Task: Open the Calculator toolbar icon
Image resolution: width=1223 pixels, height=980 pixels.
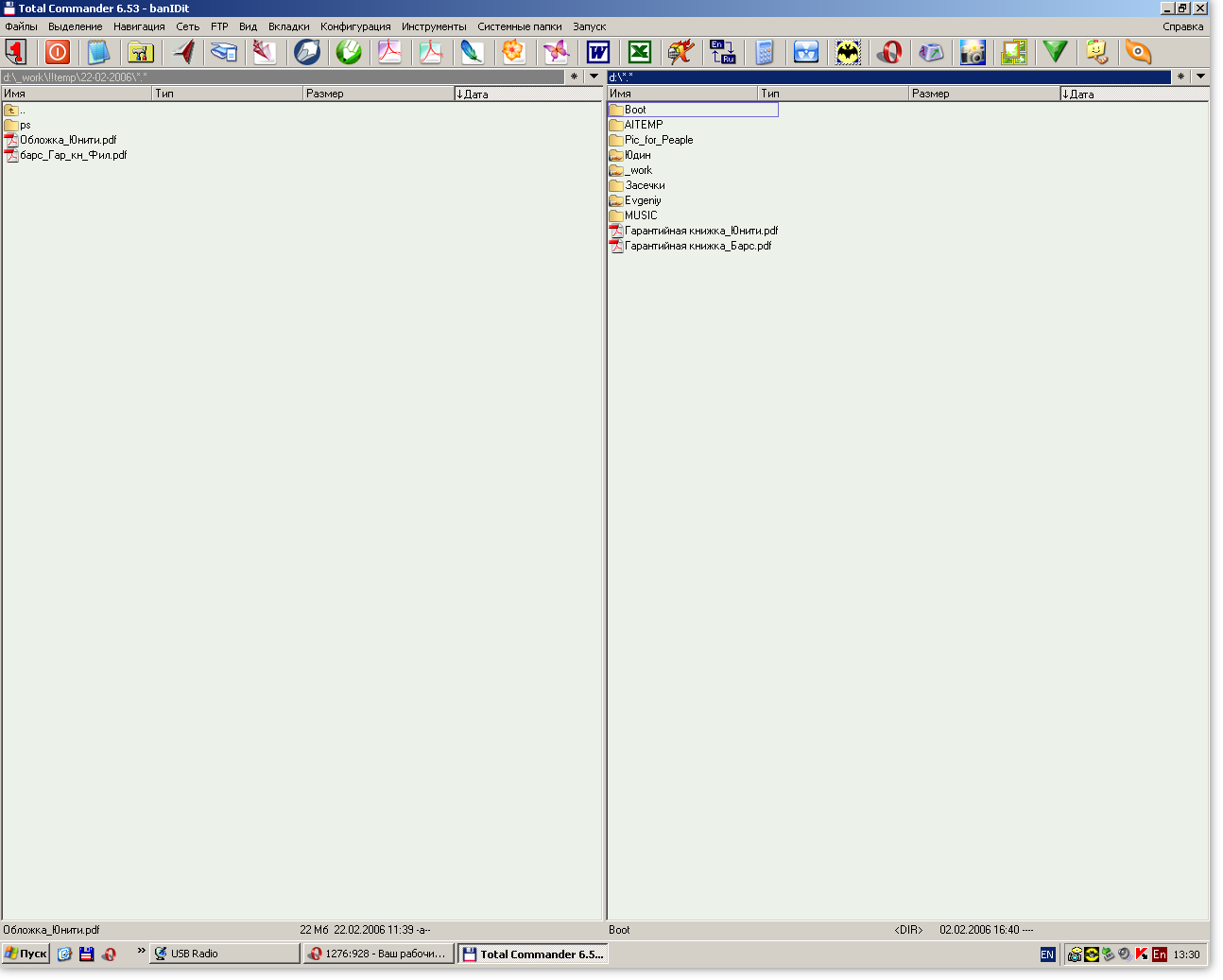Action: tap(765, 52)
